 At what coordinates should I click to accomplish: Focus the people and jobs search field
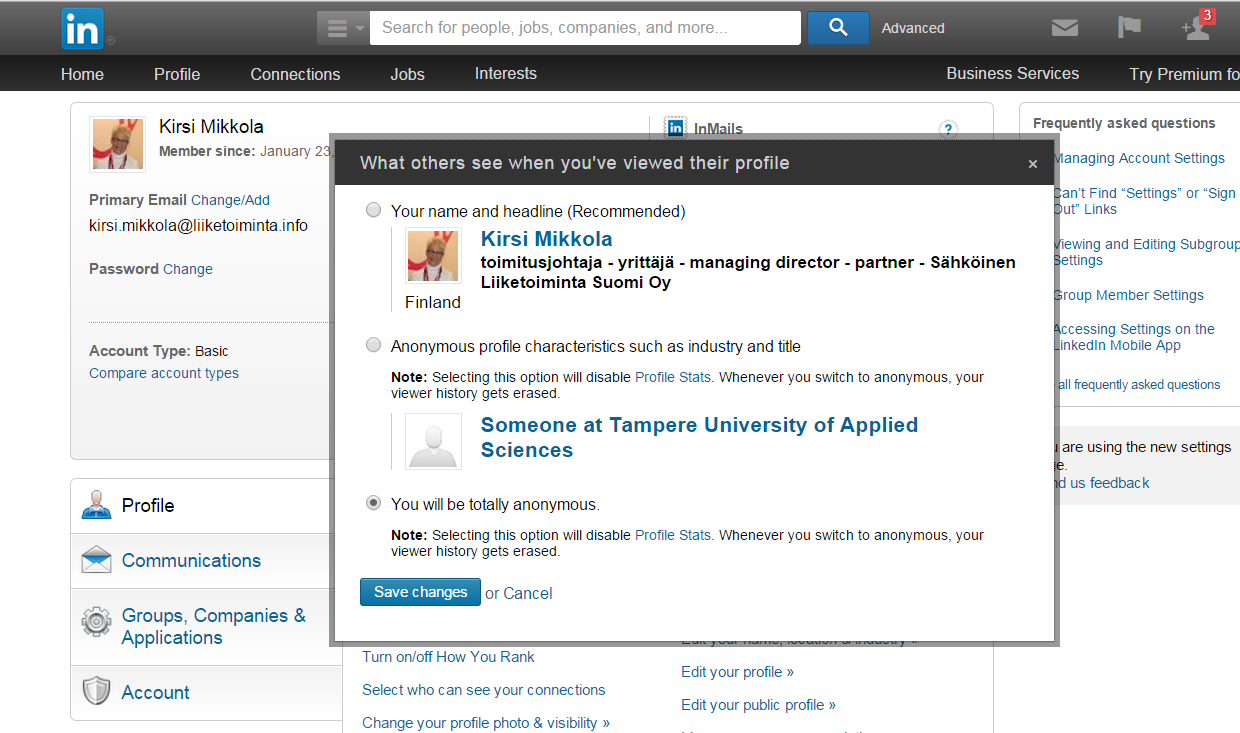coord(585,28)
